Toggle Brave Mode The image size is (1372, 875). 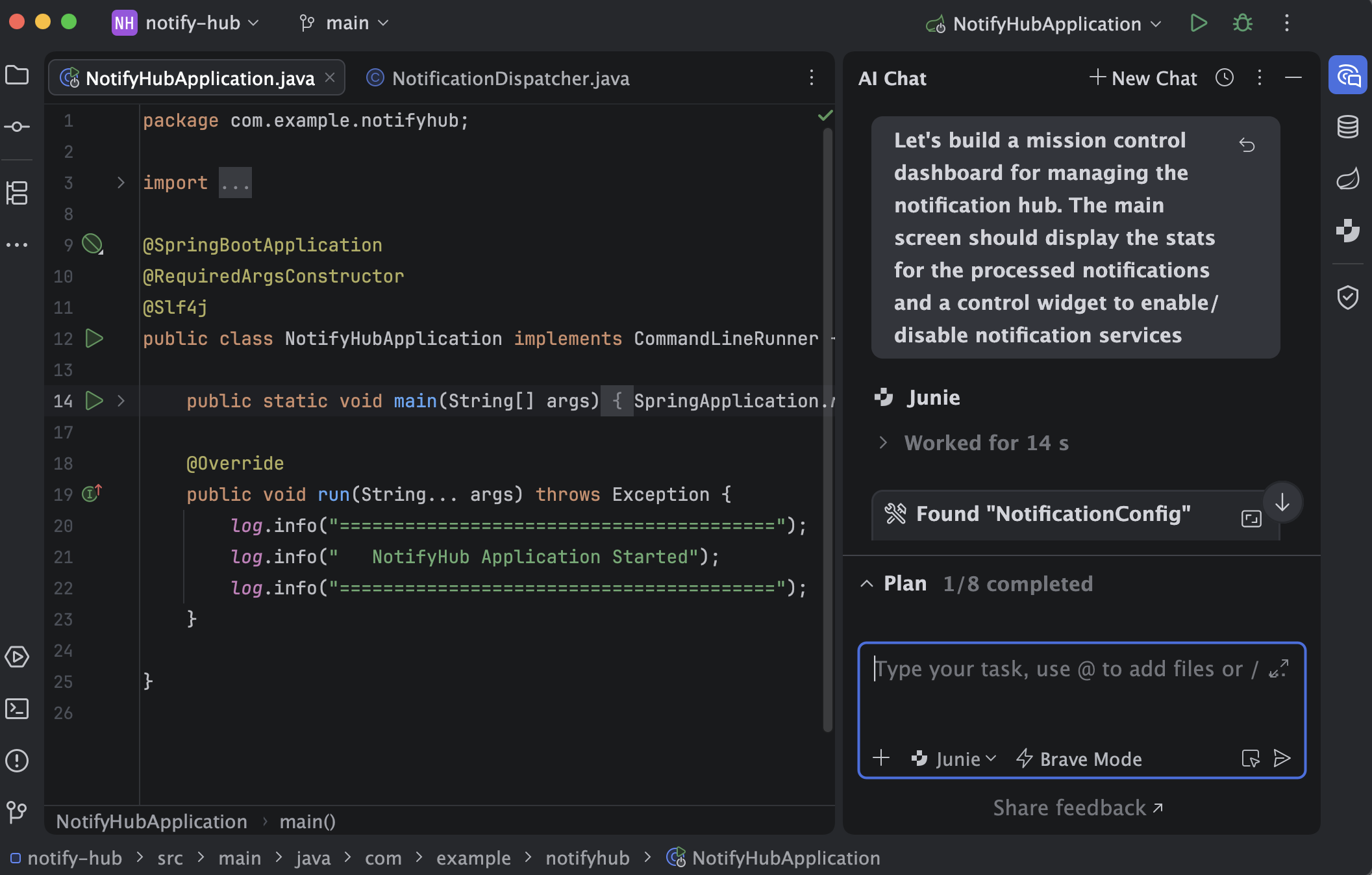1079,759
